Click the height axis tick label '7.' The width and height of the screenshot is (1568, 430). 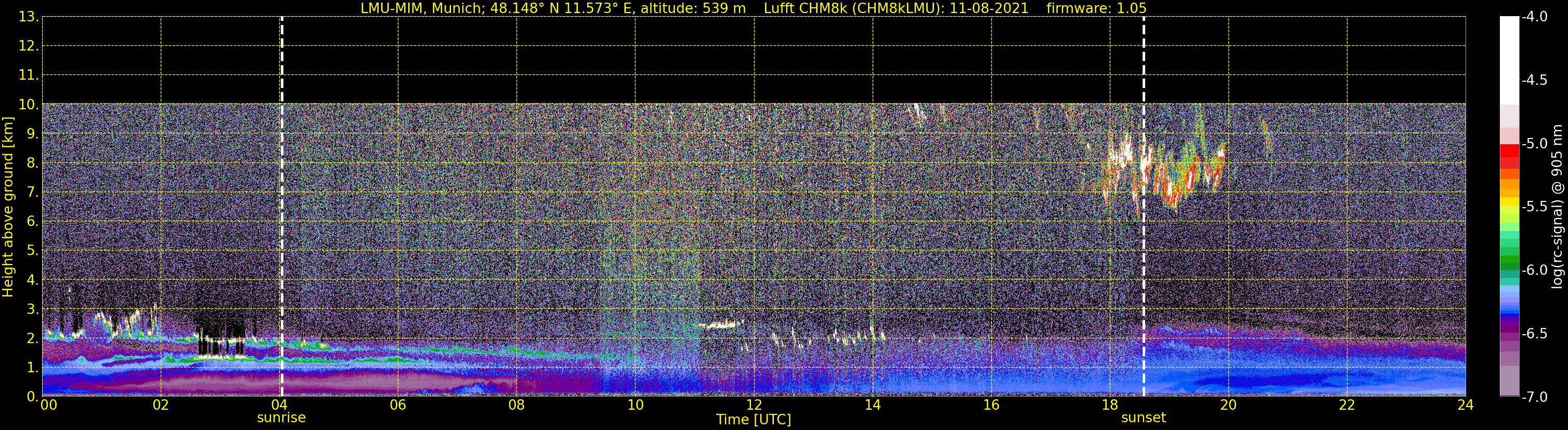pyautogui.click(x=33, y=193)
